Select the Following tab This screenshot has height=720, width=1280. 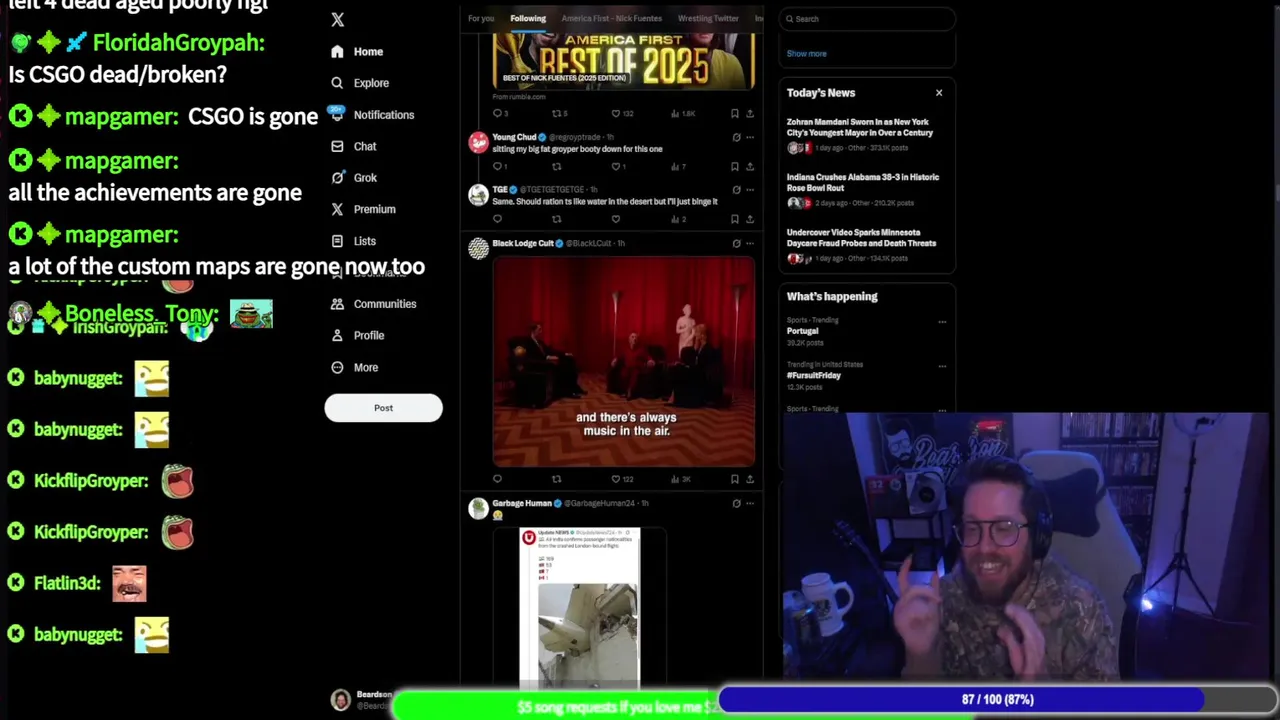point(528,18)
